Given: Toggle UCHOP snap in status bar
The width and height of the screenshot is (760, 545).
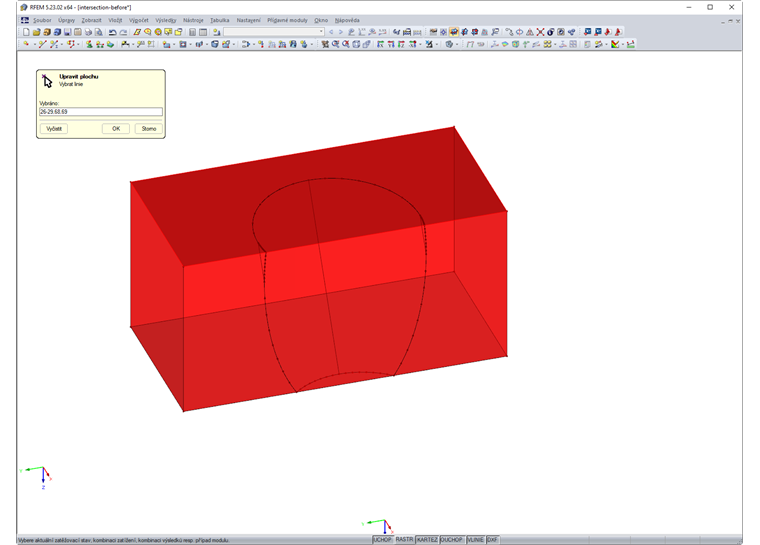Looking at the screenshot, I should coord(382,540).
